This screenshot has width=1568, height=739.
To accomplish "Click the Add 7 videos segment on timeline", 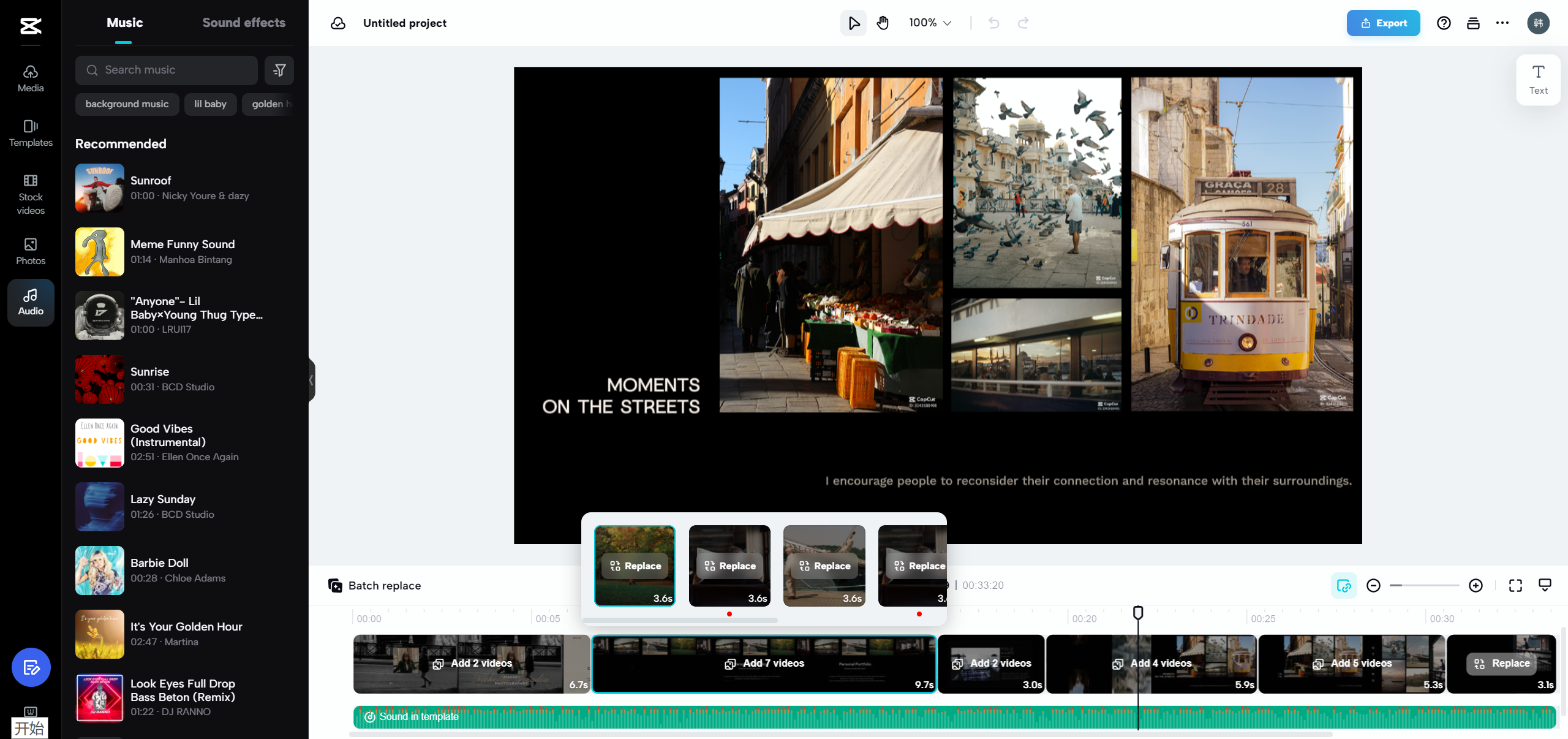I will point(762,663).
